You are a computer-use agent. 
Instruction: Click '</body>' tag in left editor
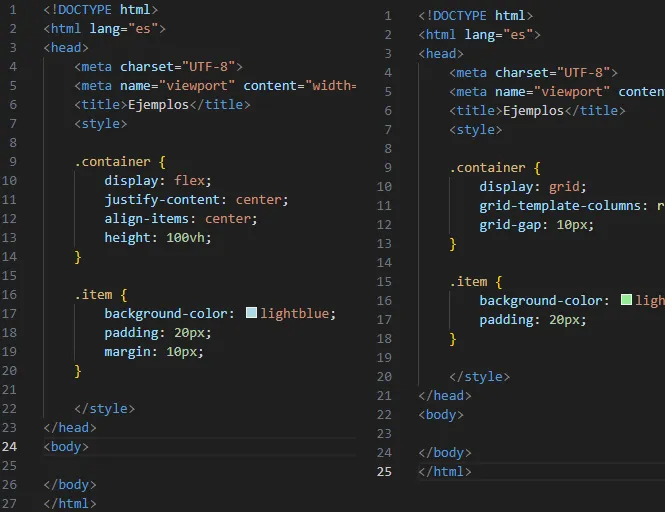(x=70, y=484)
